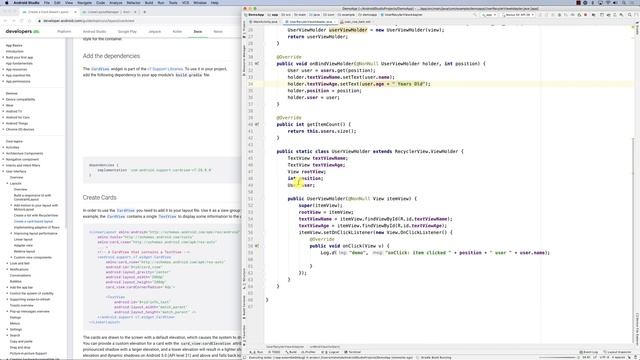
Task: Click the developers logo in the browser
Action: tap(22, 31)
